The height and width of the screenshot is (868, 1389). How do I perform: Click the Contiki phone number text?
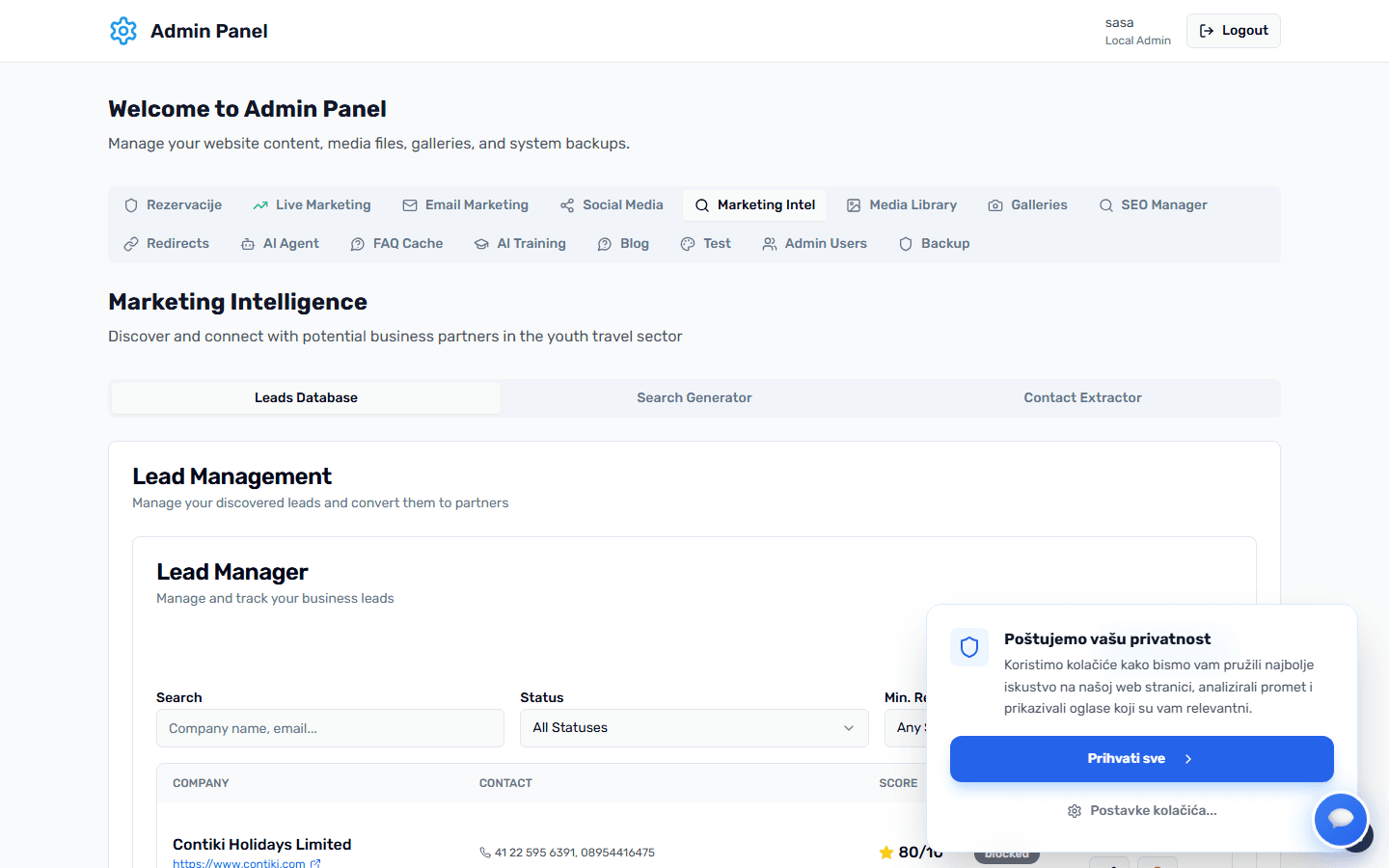(574, 853)
